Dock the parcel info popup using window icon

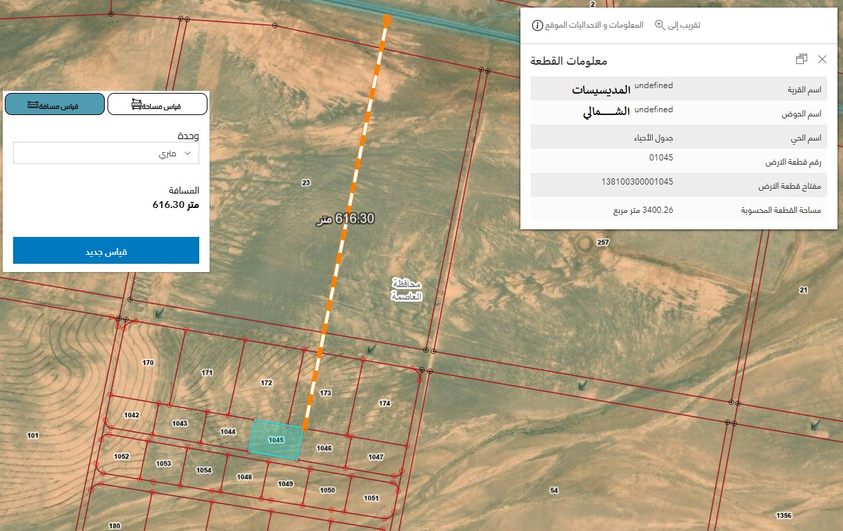click(x=802, y=59)
